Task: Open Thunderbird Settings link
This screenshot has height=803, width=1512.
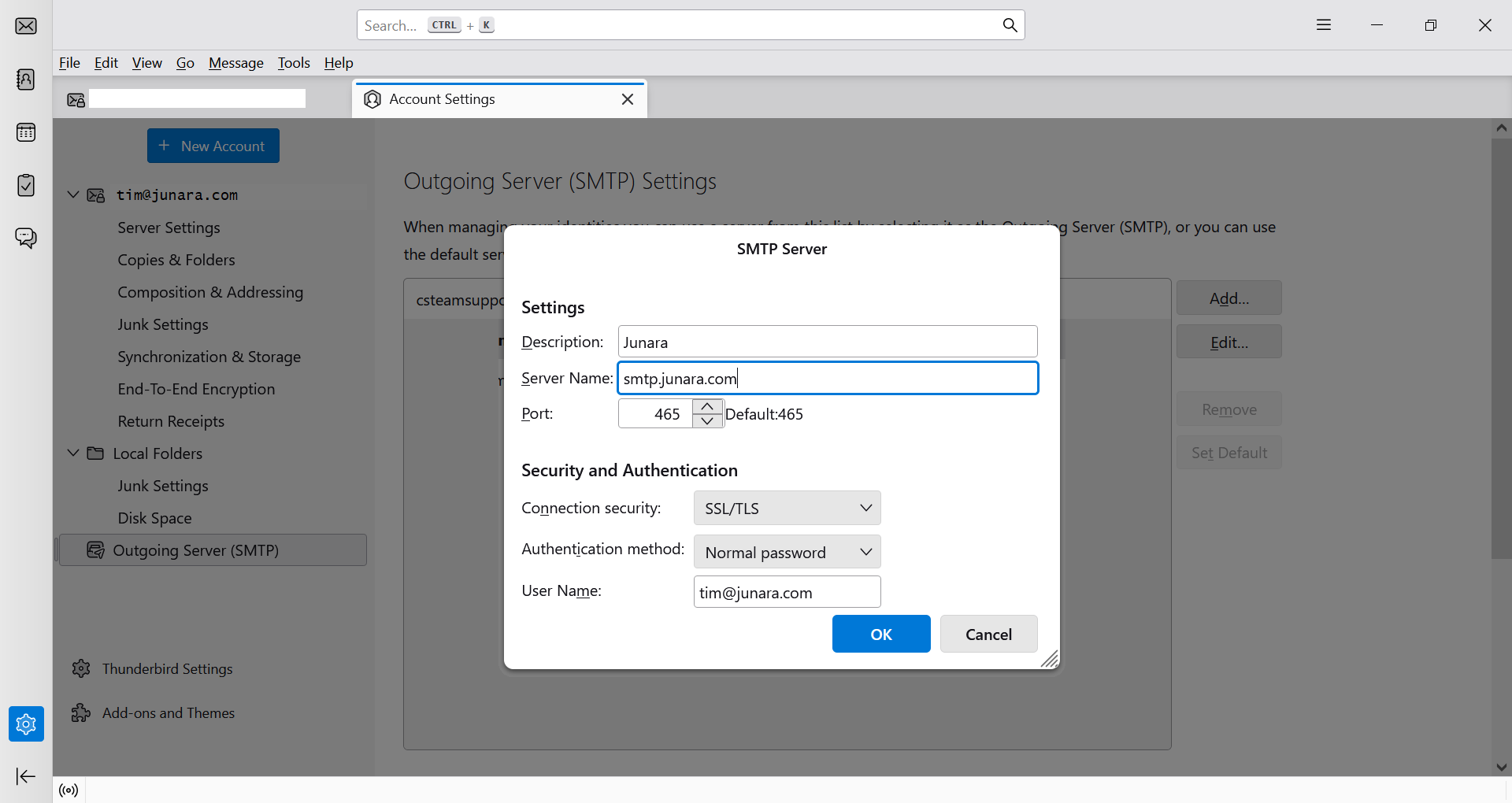Action: coord(167,668)
